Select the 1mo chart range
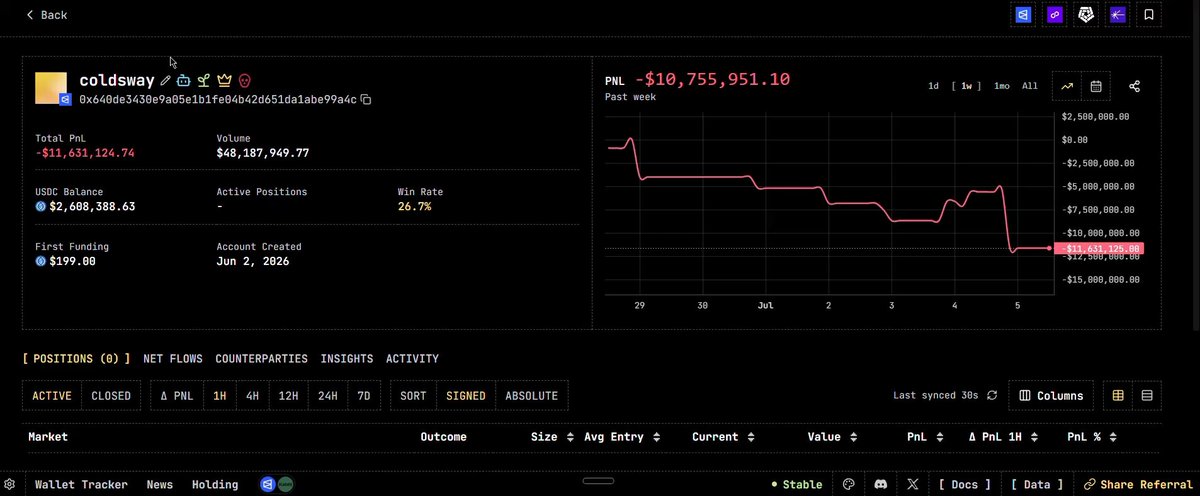 [x=1001, y=86]
